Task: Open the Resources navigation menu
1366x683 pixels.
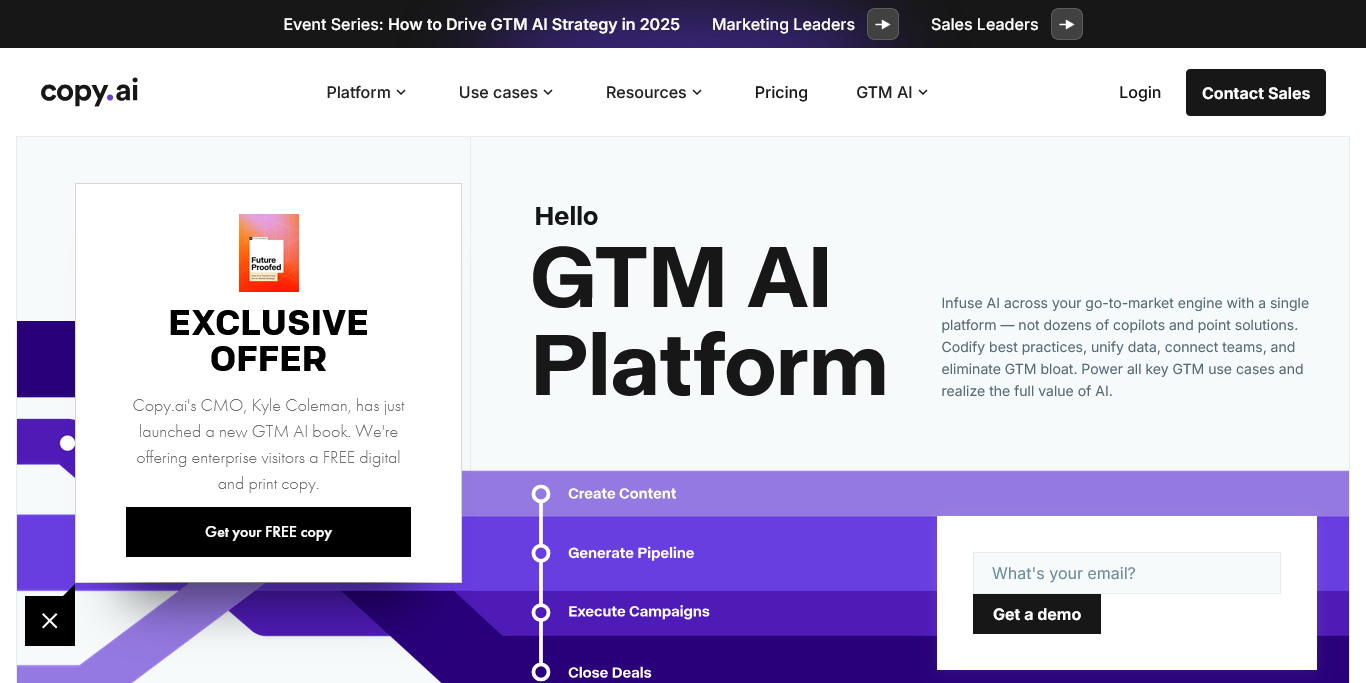Action: click(654, 92)
